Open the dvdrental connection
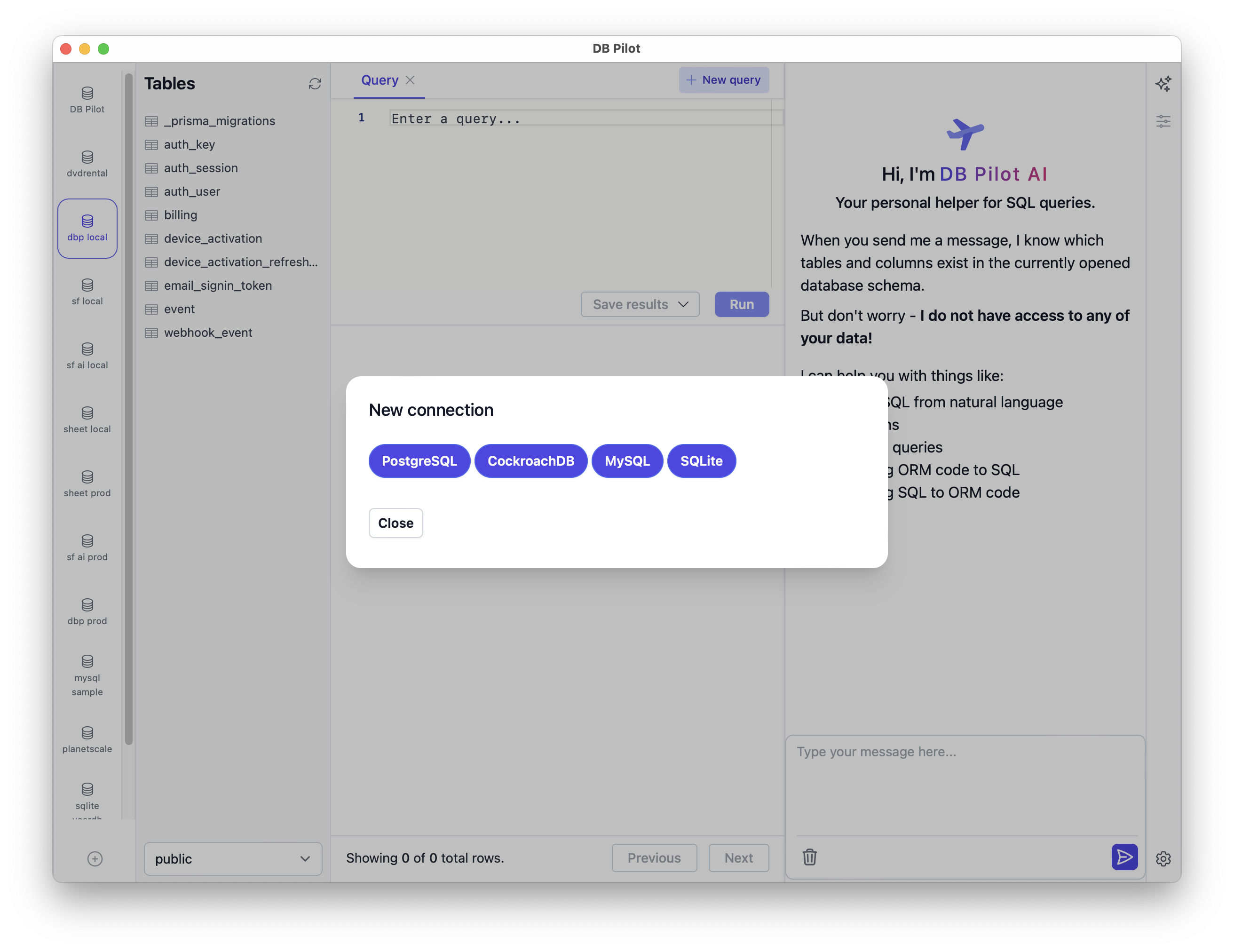Image resolution: width=1234 pixels, height=952 pixels. [x=87, y=165]
